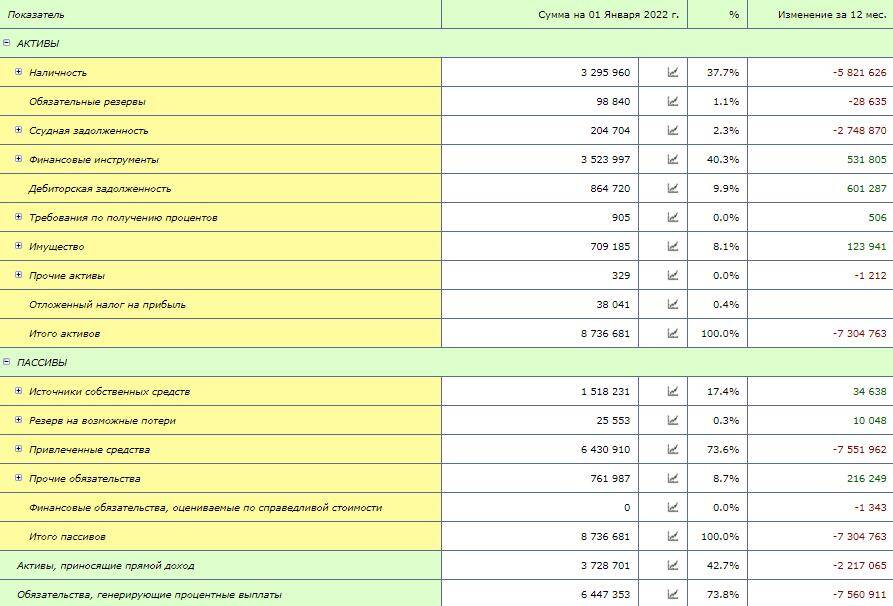This screenshot has height=606, width=893.
Task: Collapse the АКТИВЫ section
Action: tap(7, 43)
